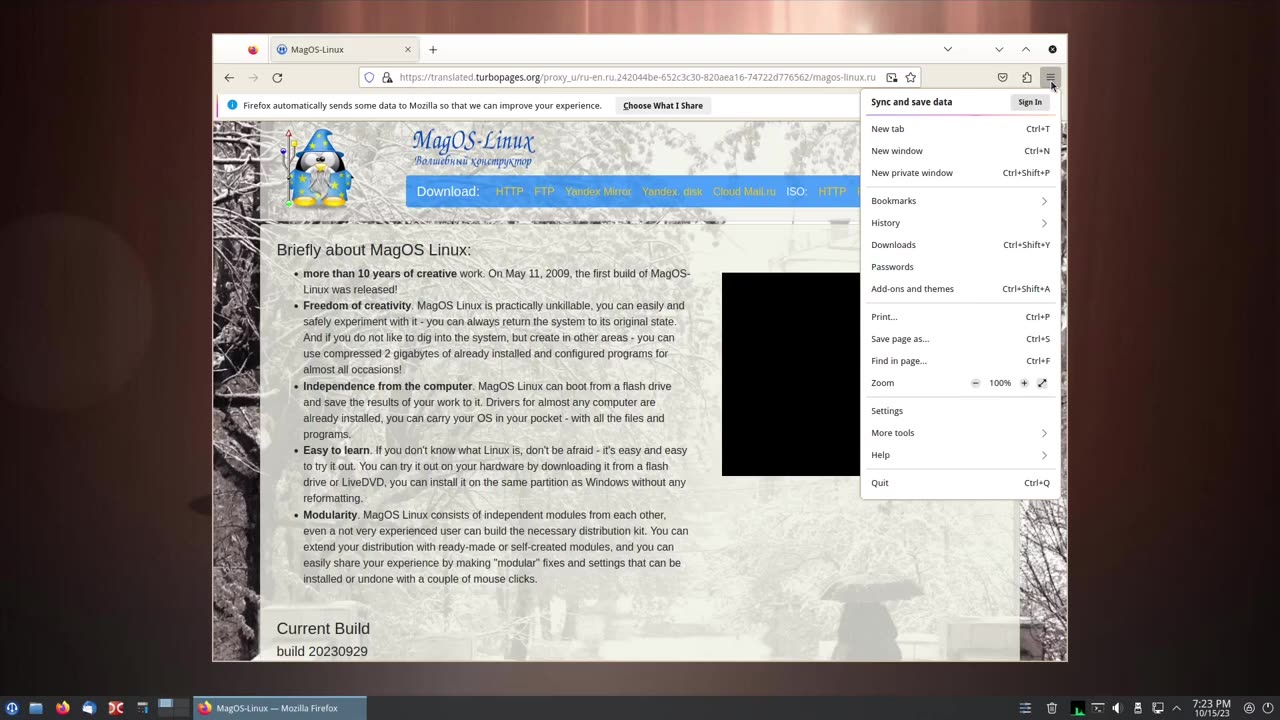
Task: Open system monitor graph tray icon
Action: (1078, 708)
